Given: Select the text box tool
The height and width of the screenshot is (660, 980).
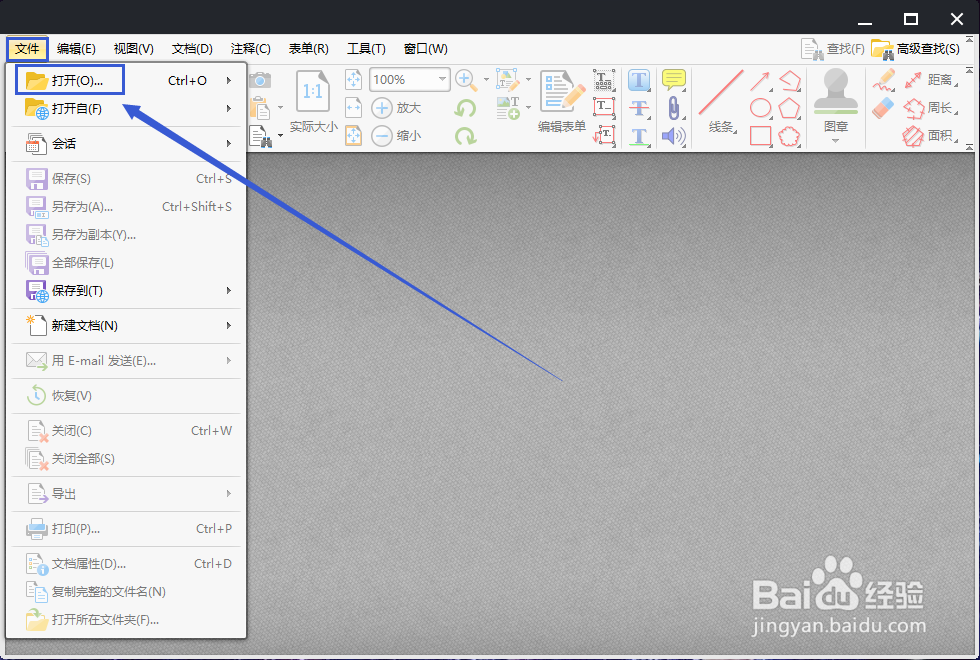Looking at the screenshot, I should pyautogui.click(x=604, y=108).
